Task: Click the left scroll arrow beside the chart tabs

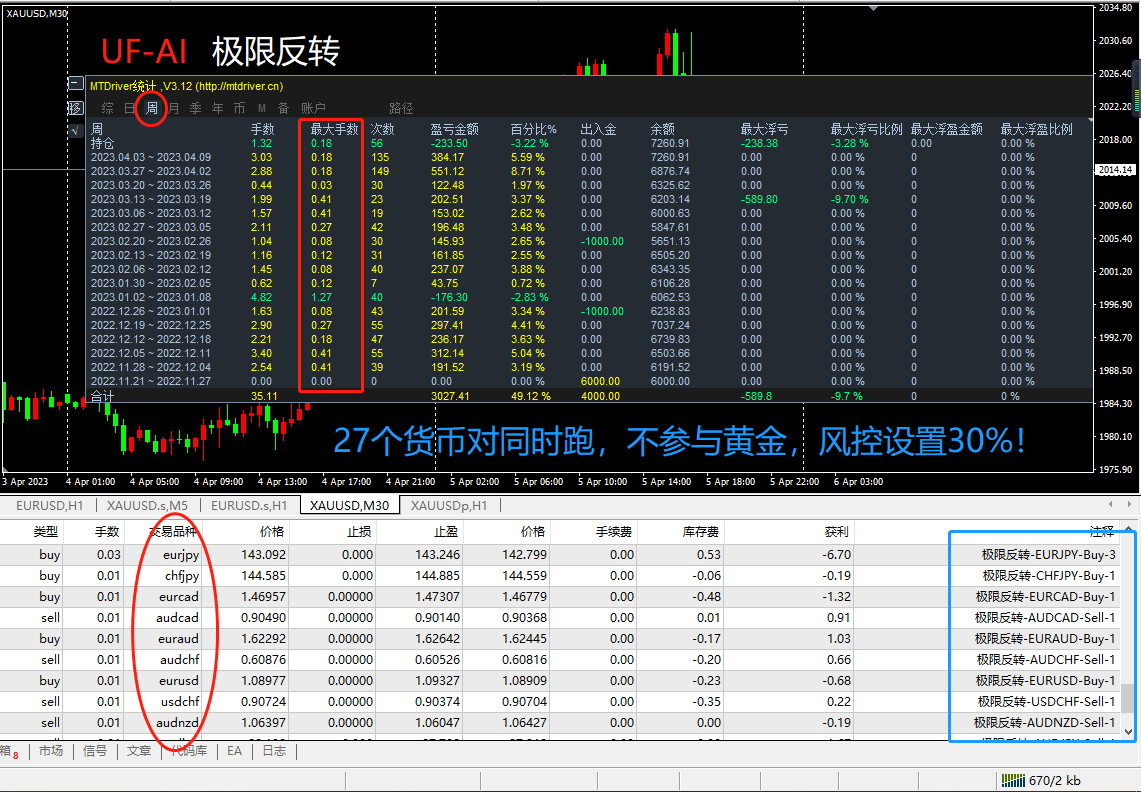Action: point(1112,505)
